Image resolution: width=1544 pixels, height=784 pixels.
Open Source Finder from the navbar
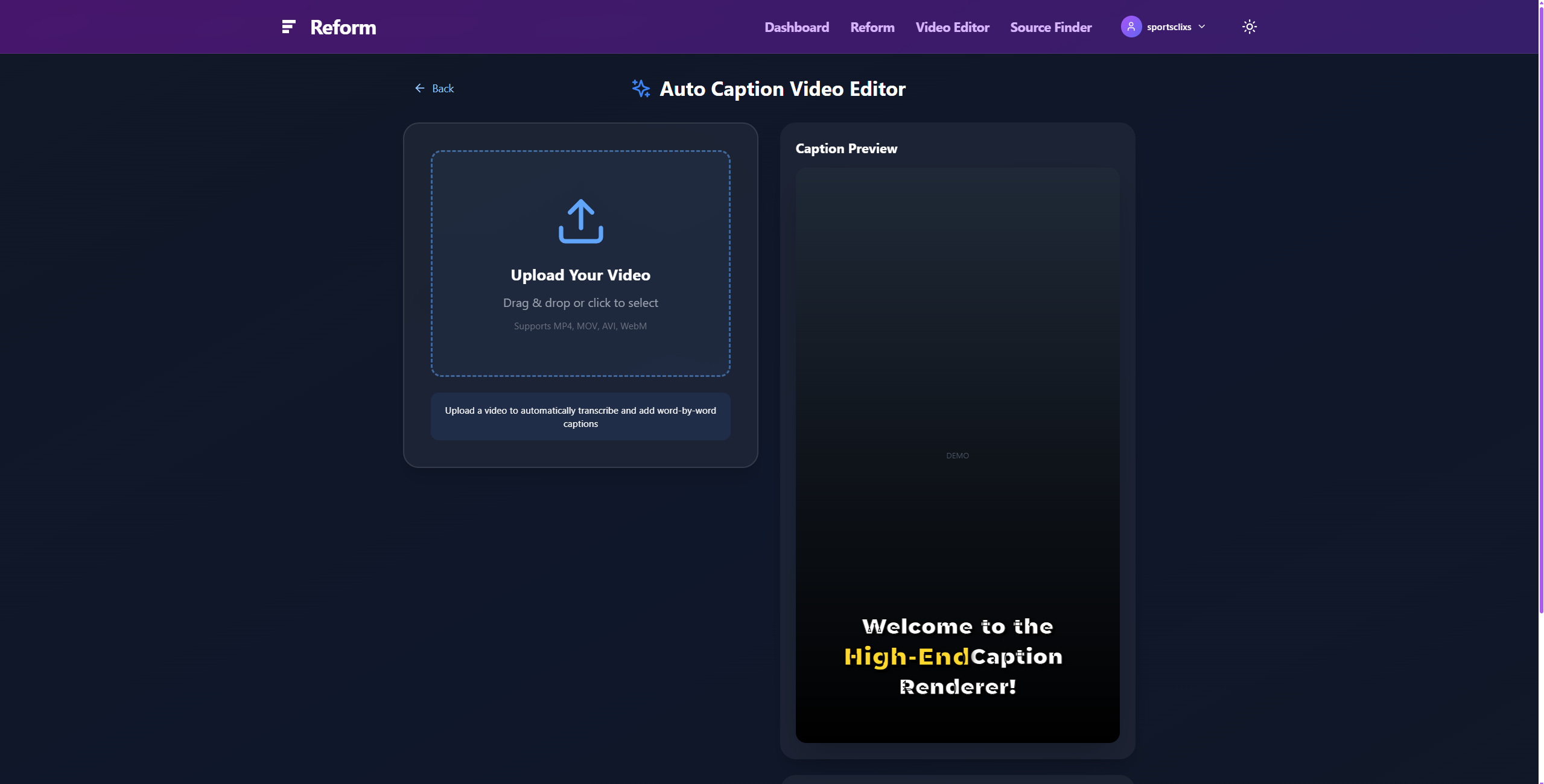tap(1050, 27)
